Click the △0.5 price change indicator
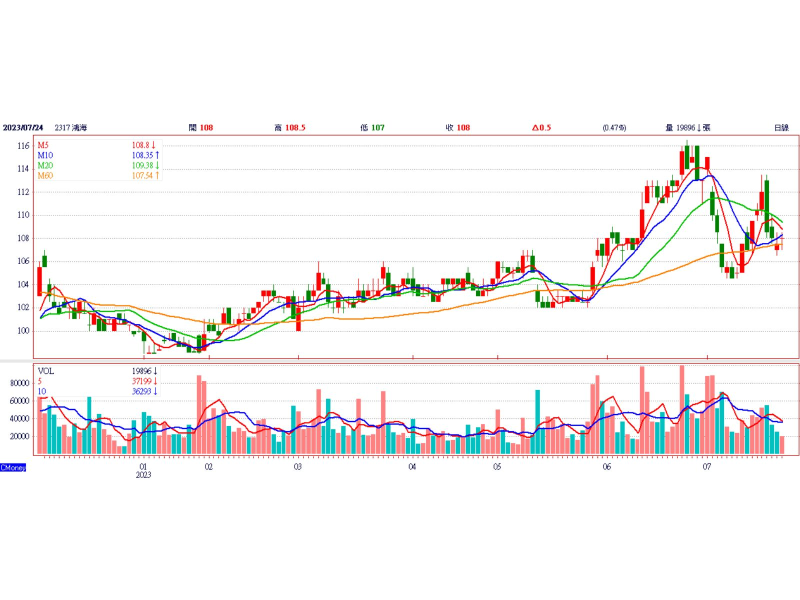The image size is (800, 600). [x=541, y=128]
